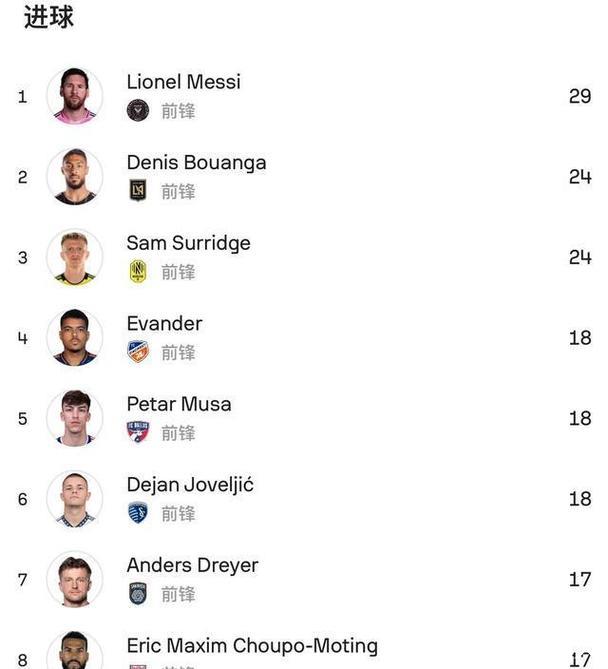Screen dimensions: 608x669
Task: Click Messi's goal count of 29
Action: click(580, 97)
